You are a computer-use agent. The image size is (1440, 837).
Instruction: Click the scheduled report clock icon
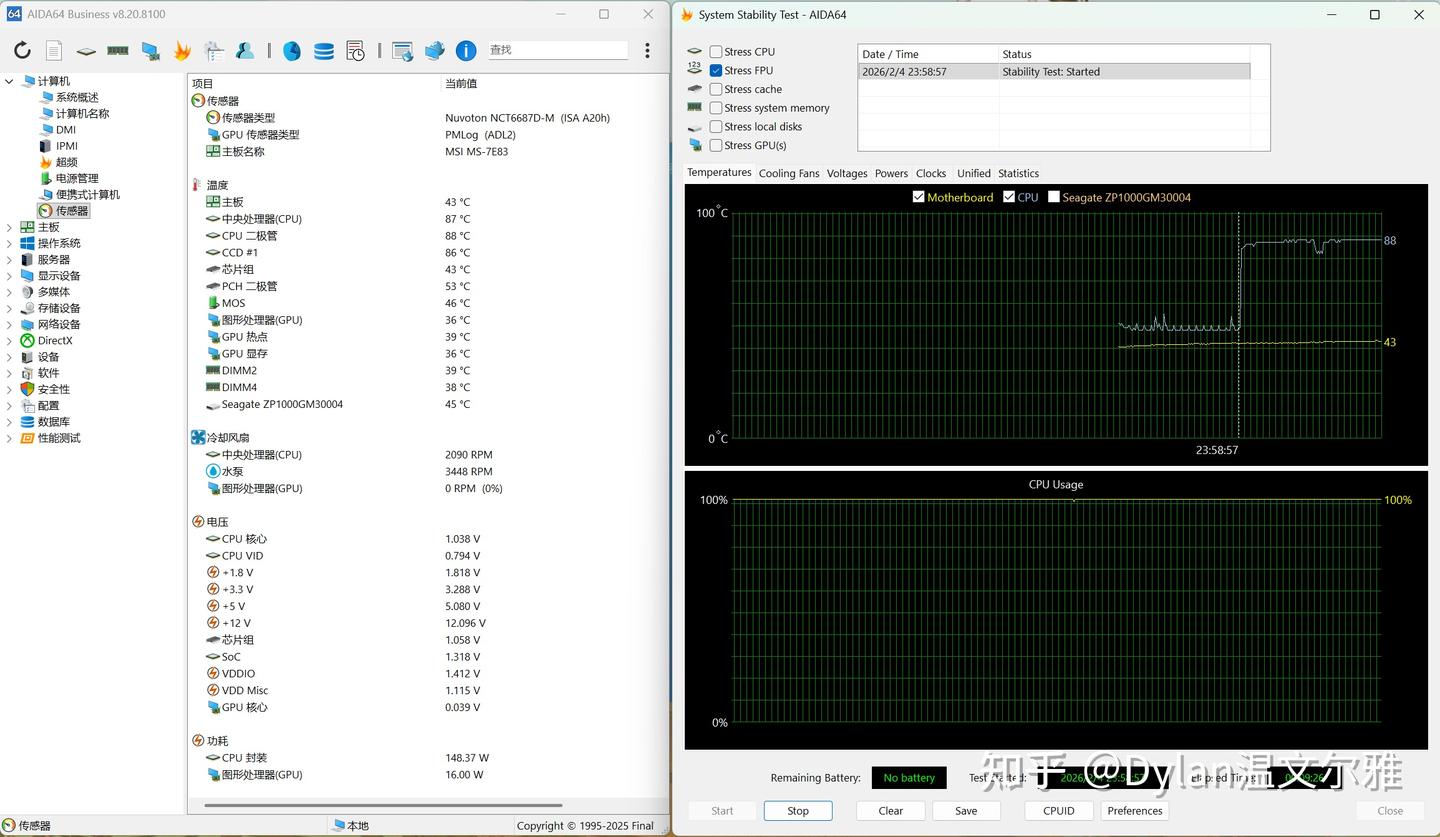point(356,50)
